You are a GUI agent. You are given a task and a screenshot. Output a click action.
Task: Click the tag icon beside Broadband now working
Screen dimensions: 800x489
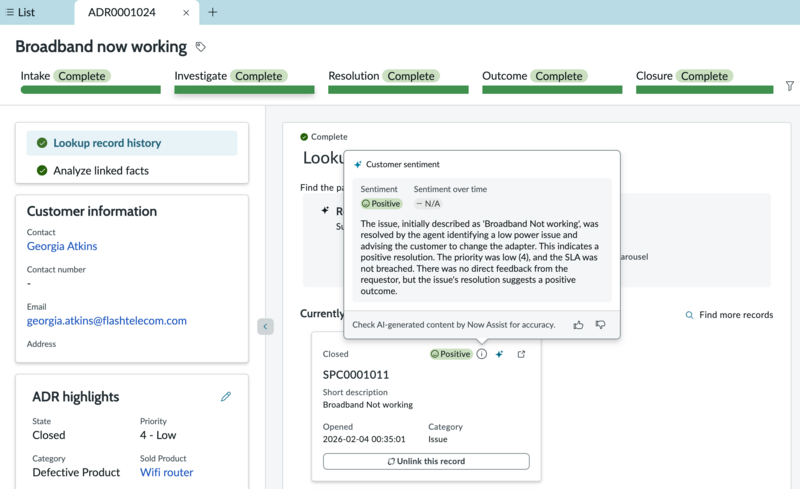[x=201, y=47]
